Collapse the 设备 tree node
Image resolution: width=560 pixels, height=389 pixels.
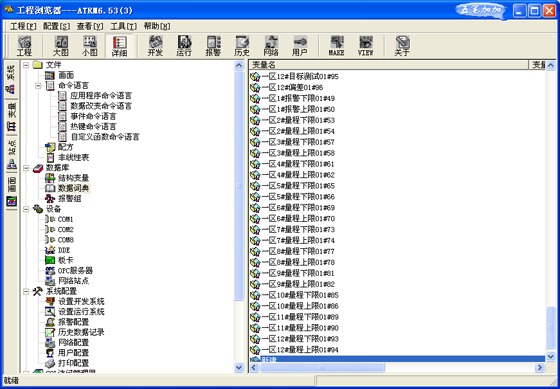[26, 209]
